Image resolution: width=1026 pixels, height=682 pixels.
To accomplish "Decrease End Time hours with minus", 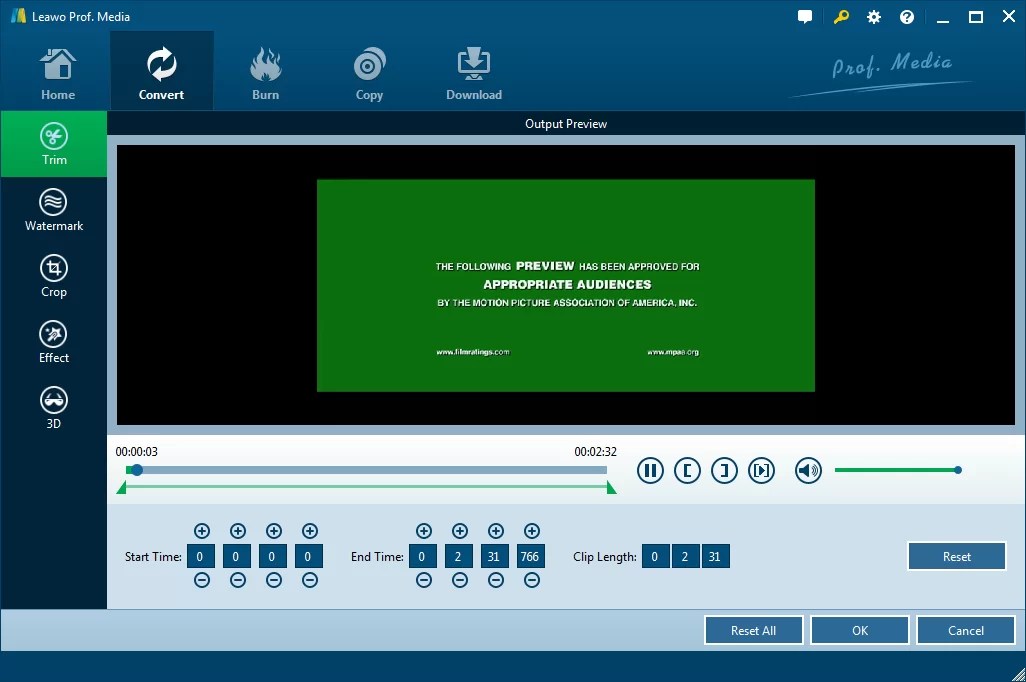I will pyautogui.click(x=423, y=580).
